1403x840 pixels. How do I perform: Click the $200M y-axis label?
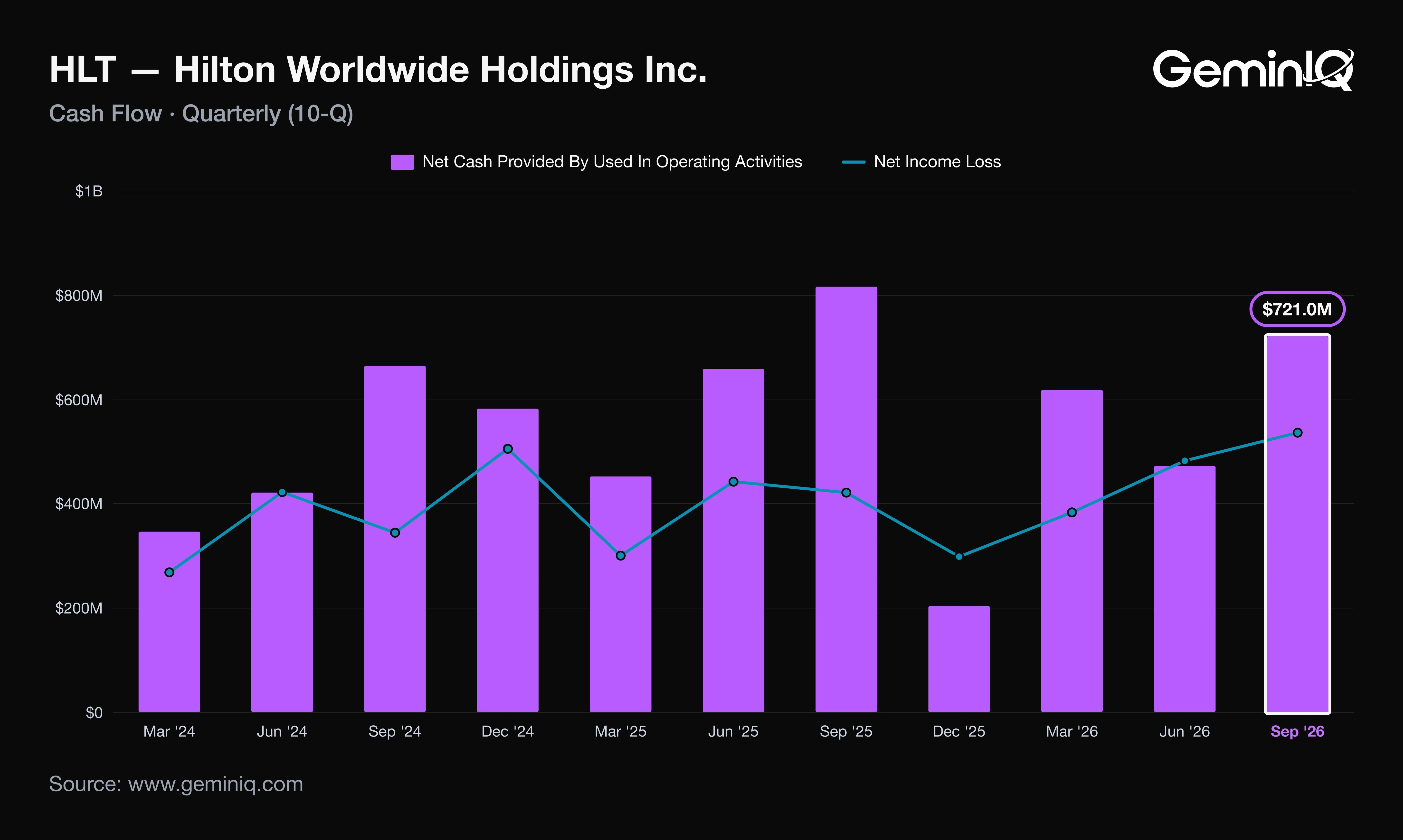(x=79, y=608)
